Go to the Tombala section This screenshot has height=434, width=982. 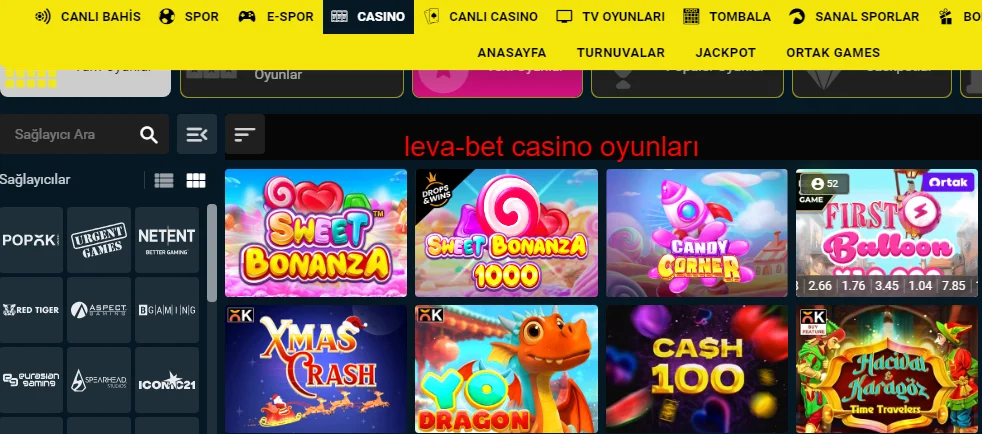(x=727, y=17)
